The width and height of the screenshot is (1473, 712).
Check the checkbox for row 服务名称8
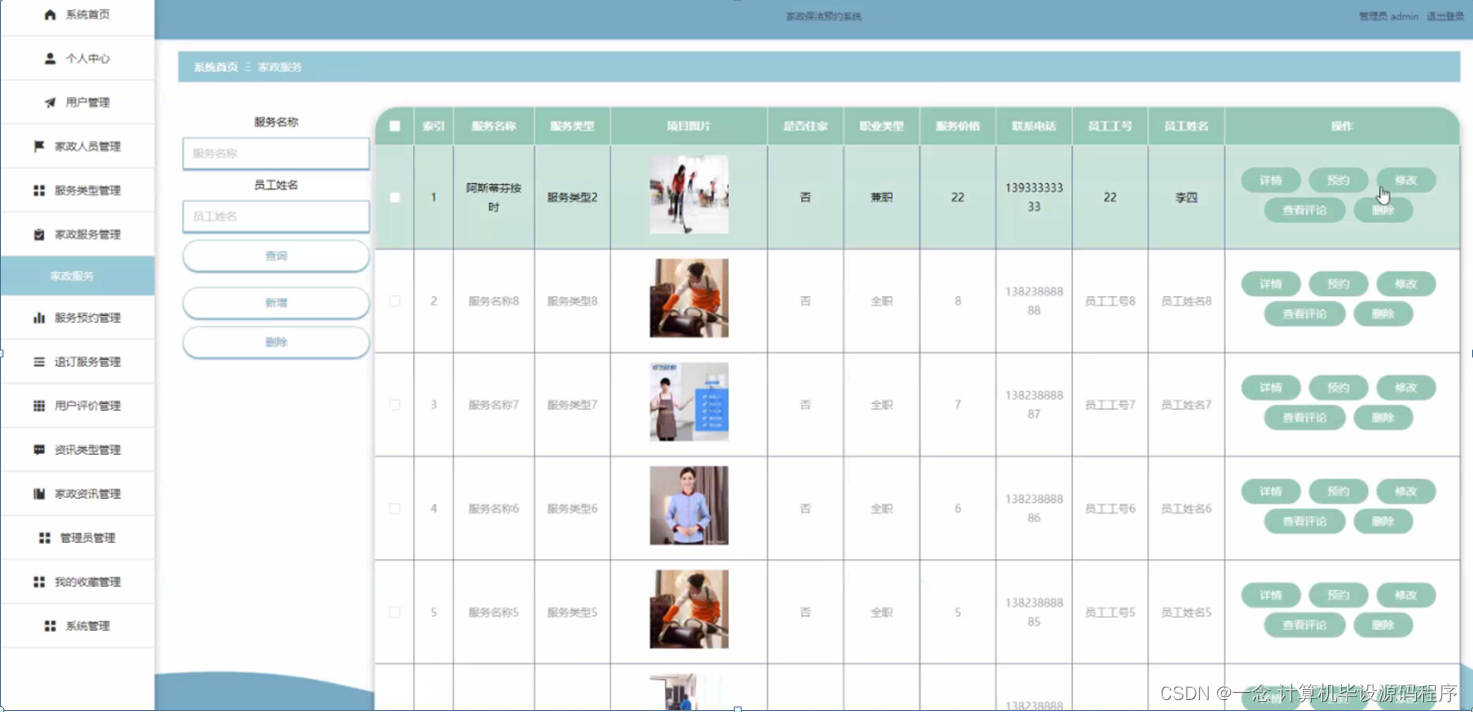pos(395,301)
